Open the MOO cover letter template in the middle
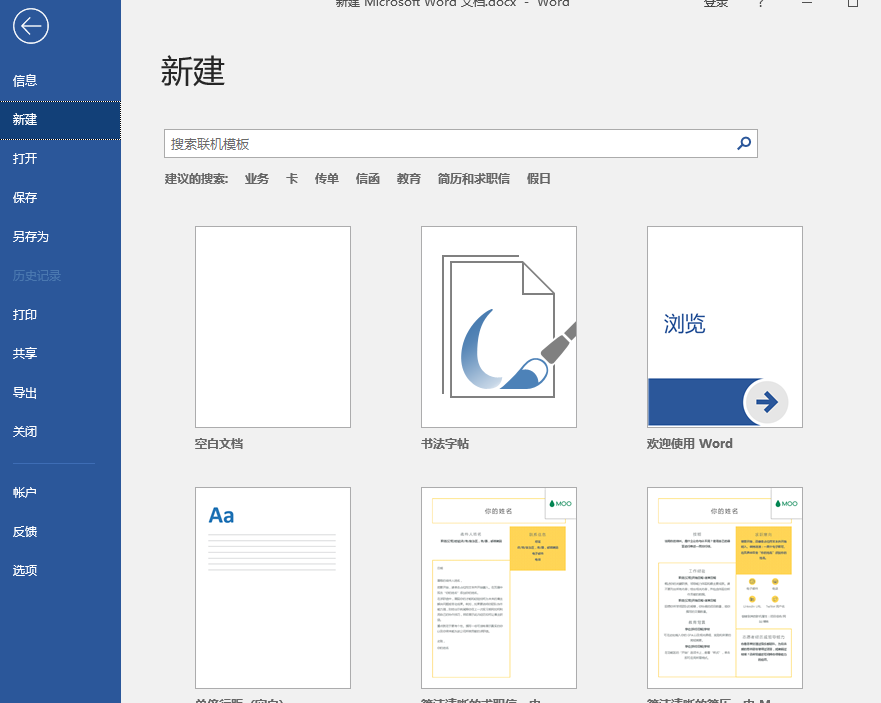881x703 pixels. tap(499, 588)
